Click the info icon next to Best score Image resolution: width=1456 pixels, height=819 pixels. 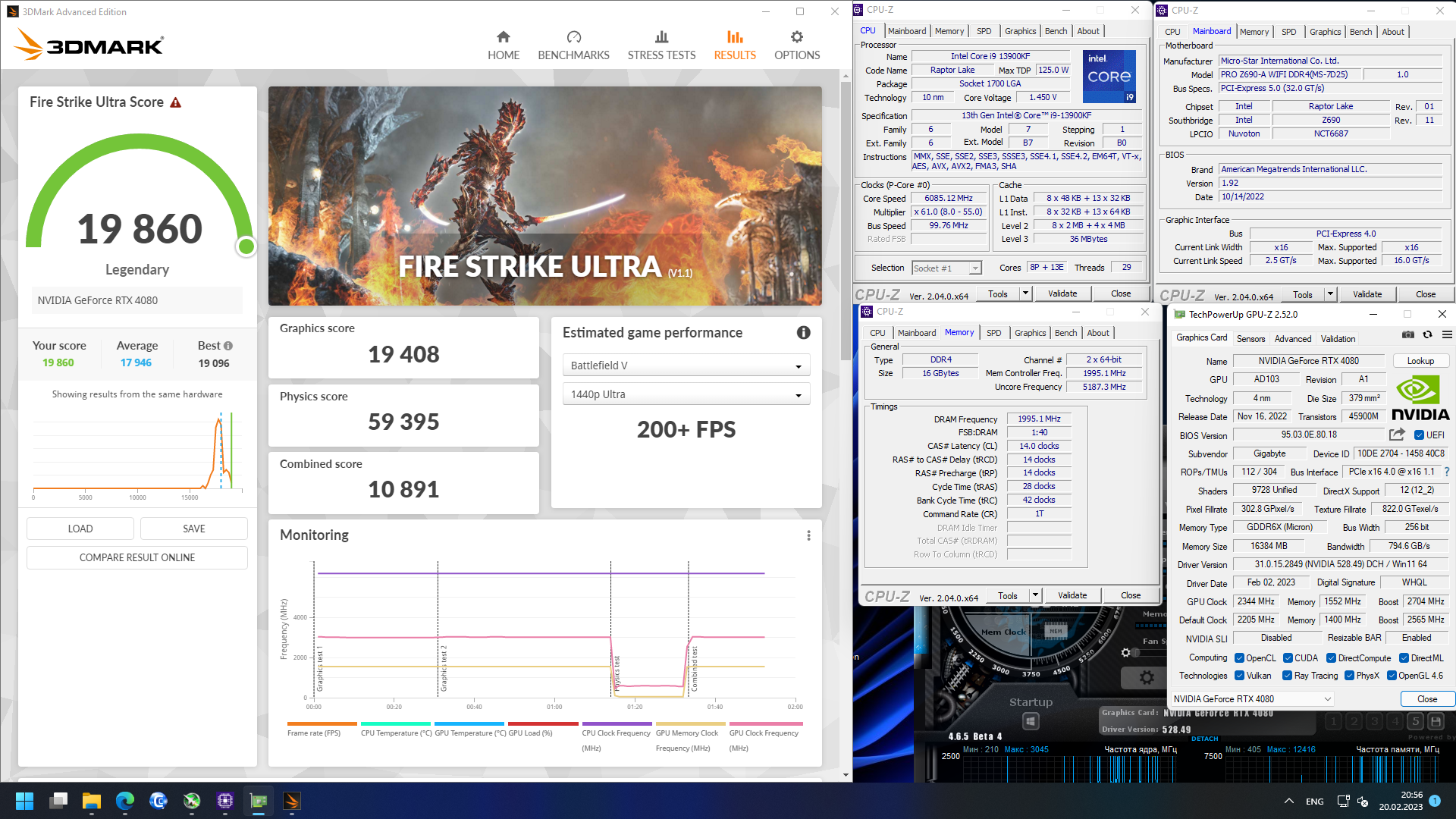tap(228, 346)
